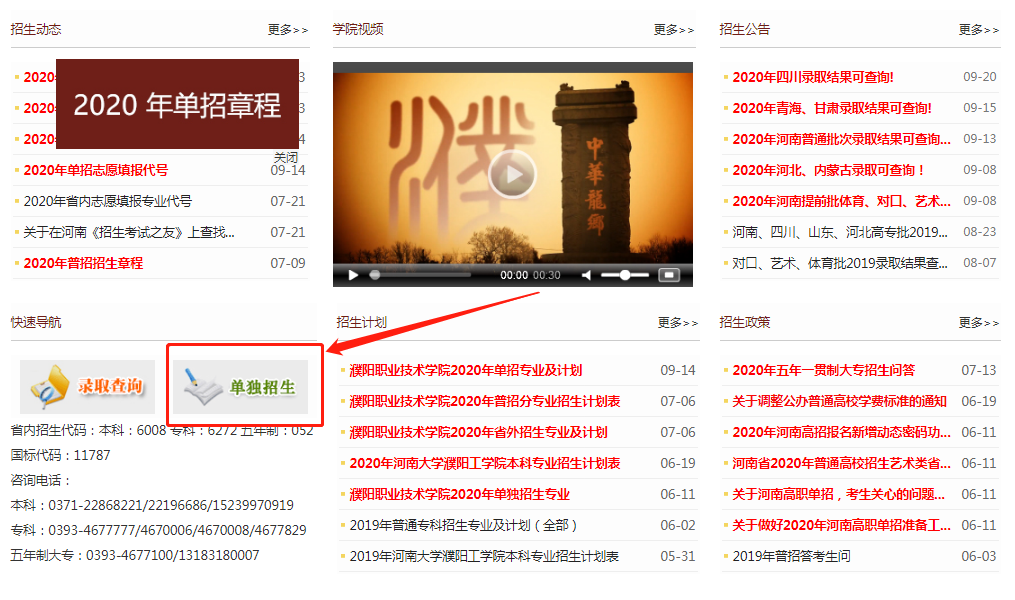This screenshot has height=600, width=1015.
Task: Open 2020年河北、内蒙古录取可查询 notice
Action: point(829,170)
